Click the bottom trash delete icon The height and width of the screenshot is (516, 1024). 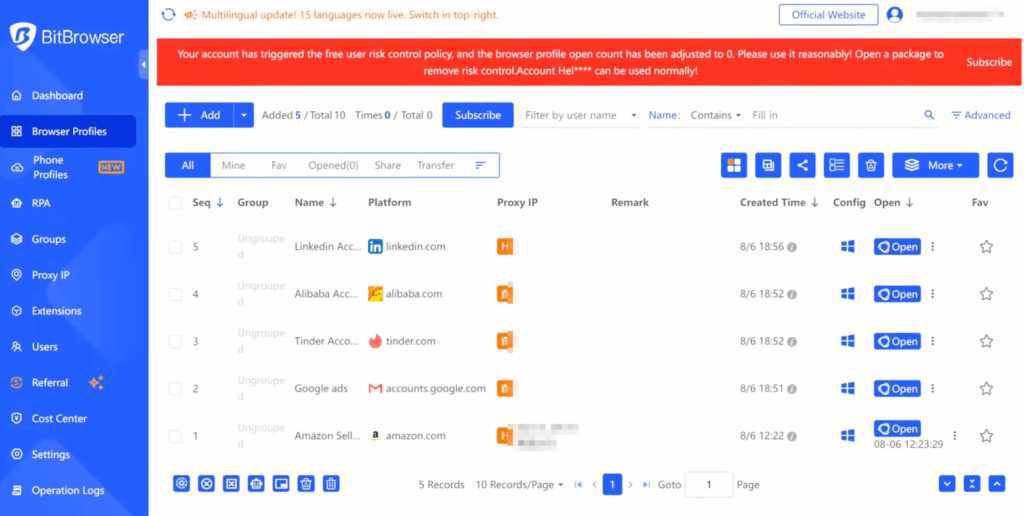331,484
